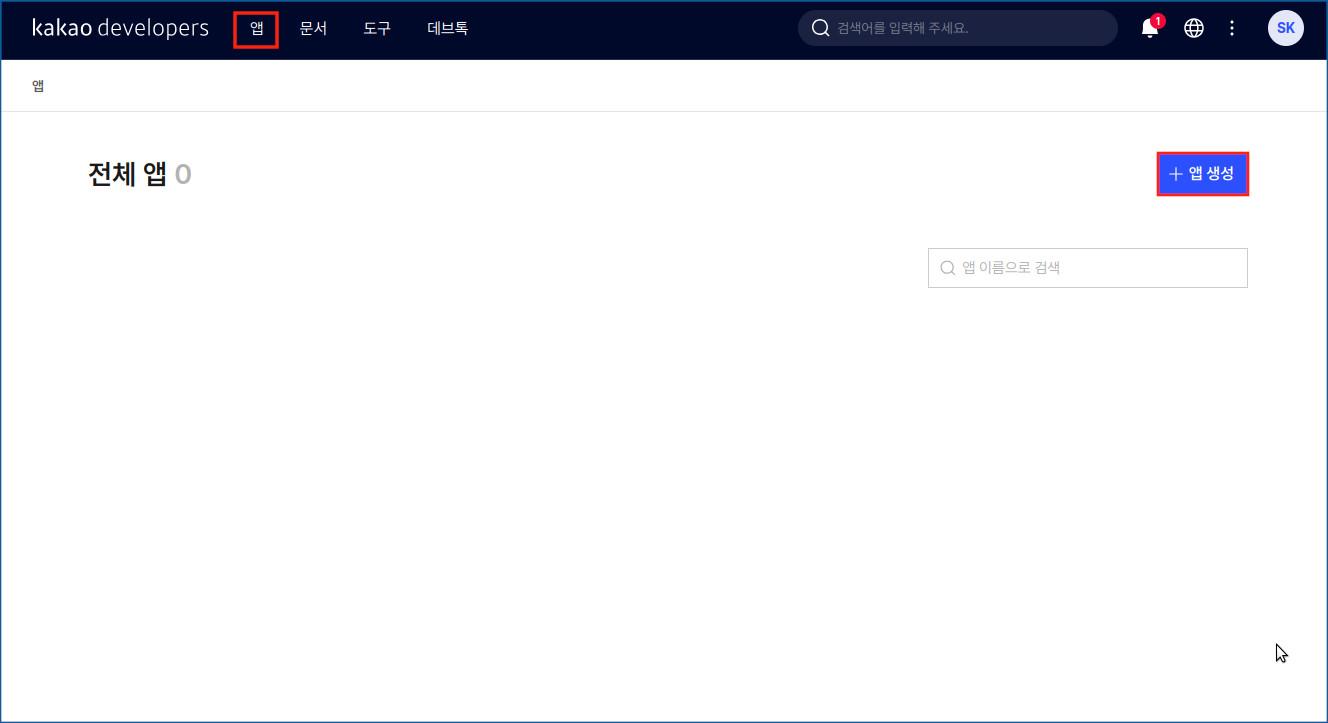
Task: Click the red notification badge showing 1
Action: 1158,20
